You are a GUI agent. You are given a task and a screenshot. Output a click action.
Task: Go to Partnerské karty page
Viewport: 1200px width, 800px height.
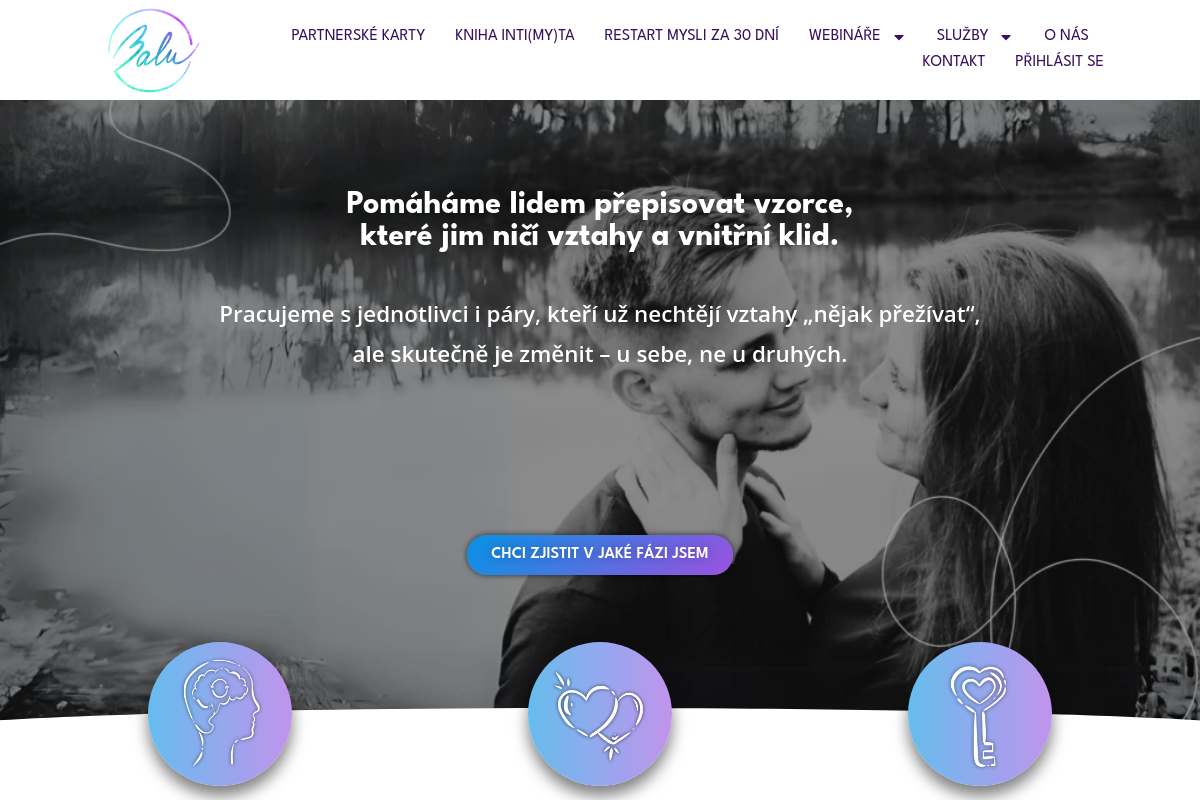point(358,35)
